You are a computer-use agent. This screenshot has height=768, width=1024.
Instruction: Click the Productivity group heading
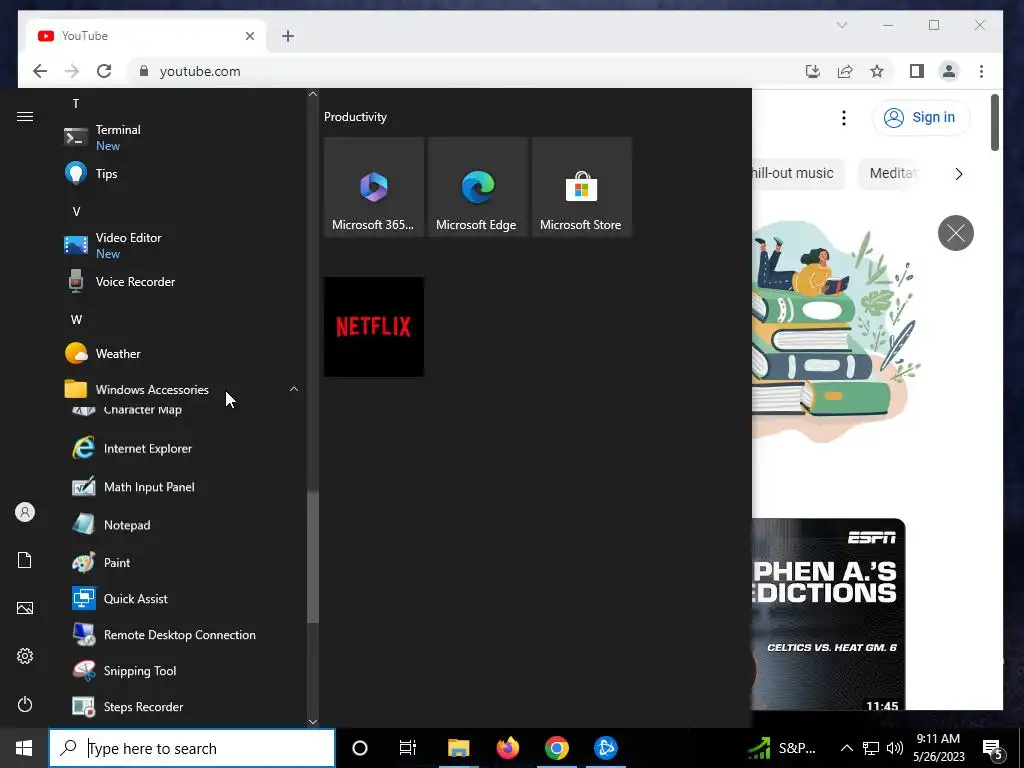pyautogui.click(x=355, y=117)
